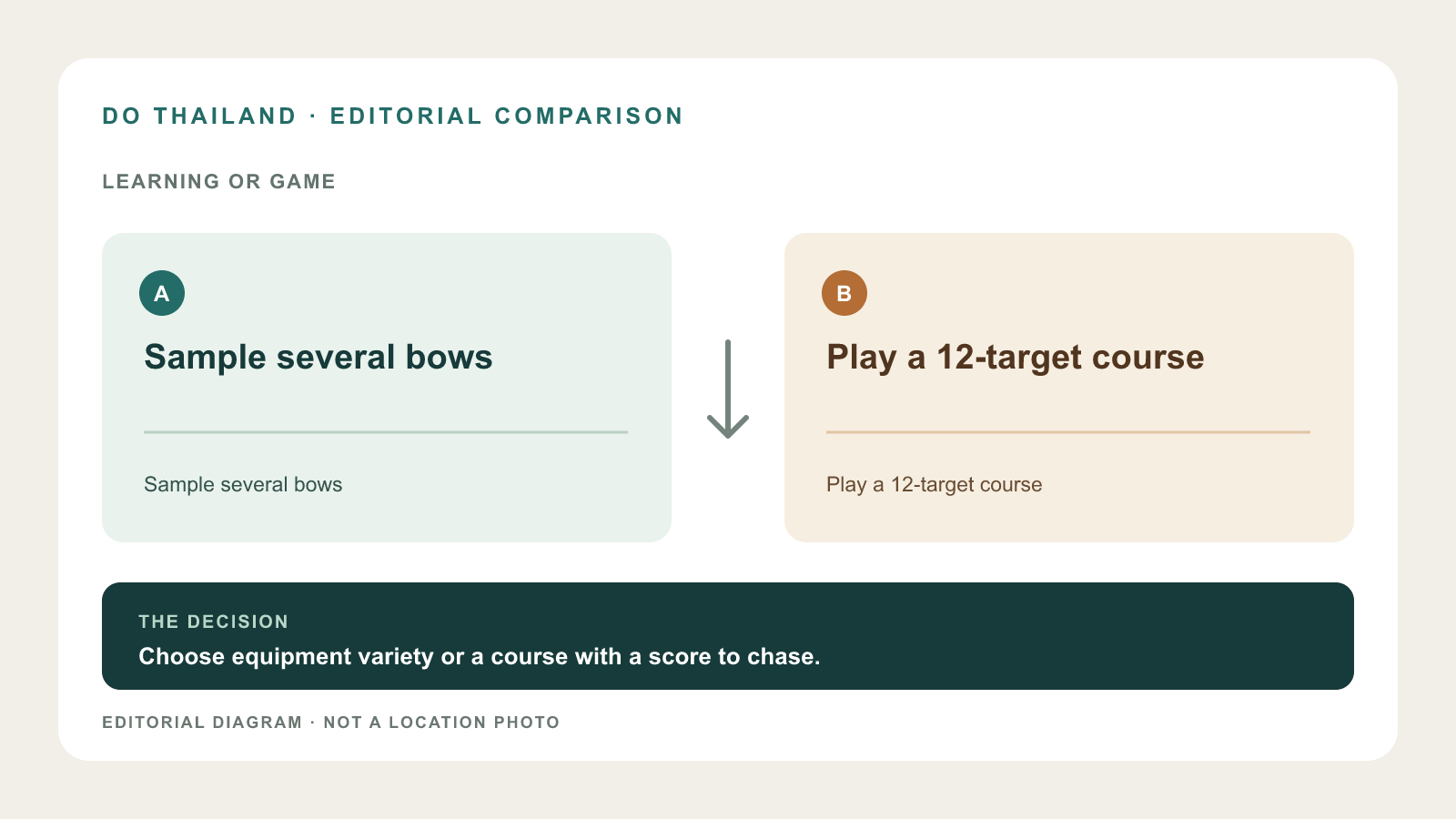The height and width of the screenshot is (819, 1456).
Task: Select the 'Sample several bows' heading
Action: [318, 357]
